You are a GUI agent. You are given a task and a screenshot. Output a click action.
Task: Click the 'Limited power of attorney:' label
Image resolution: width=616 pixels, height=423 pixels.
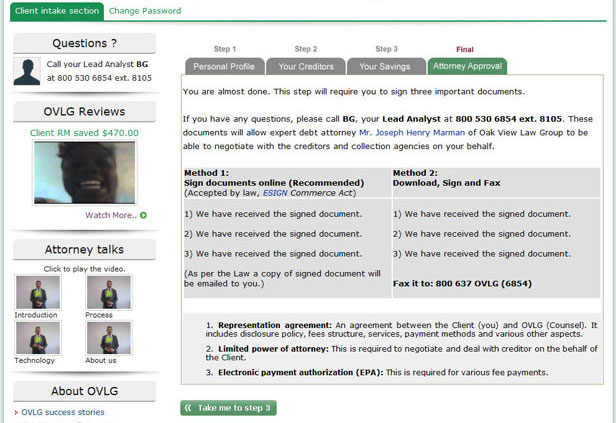point(273,349)
